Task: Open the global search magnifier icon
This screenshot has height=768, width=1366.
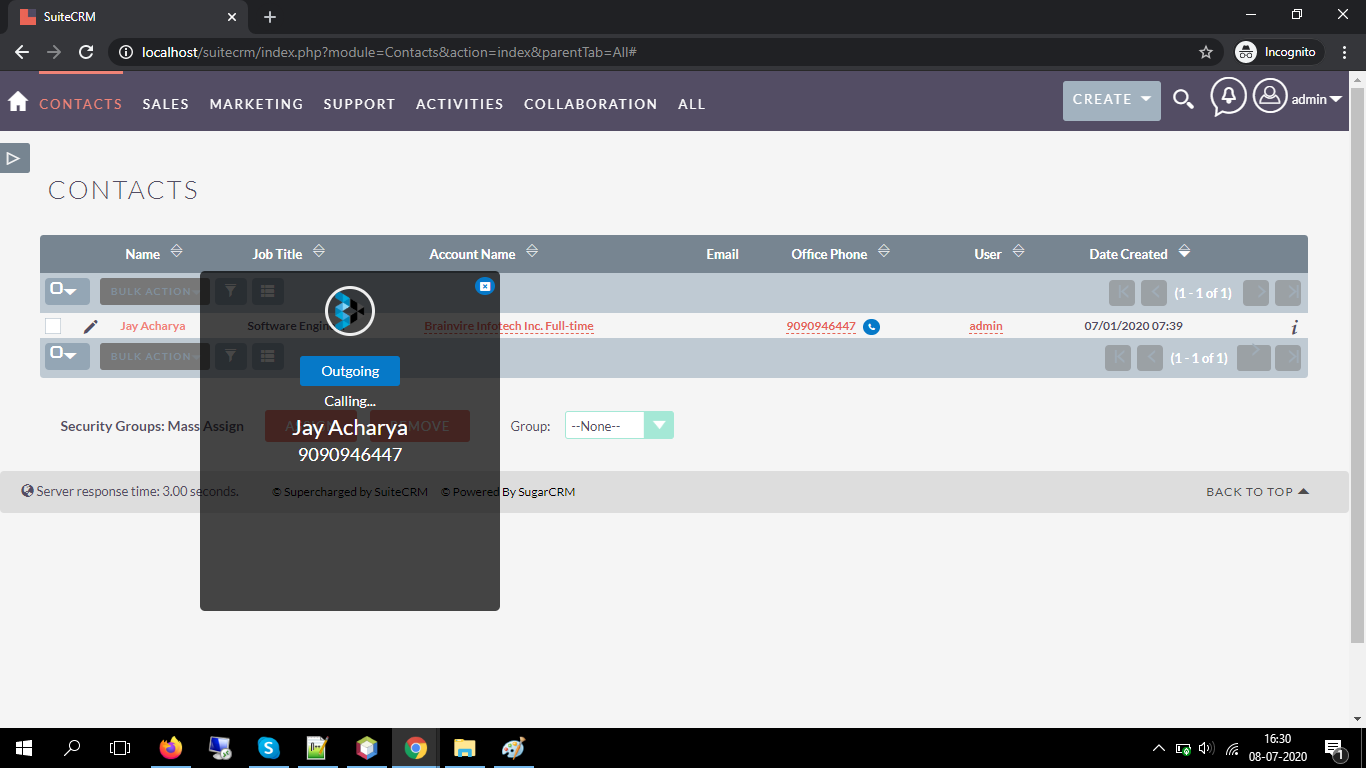Action: (x=1183, y=99)
